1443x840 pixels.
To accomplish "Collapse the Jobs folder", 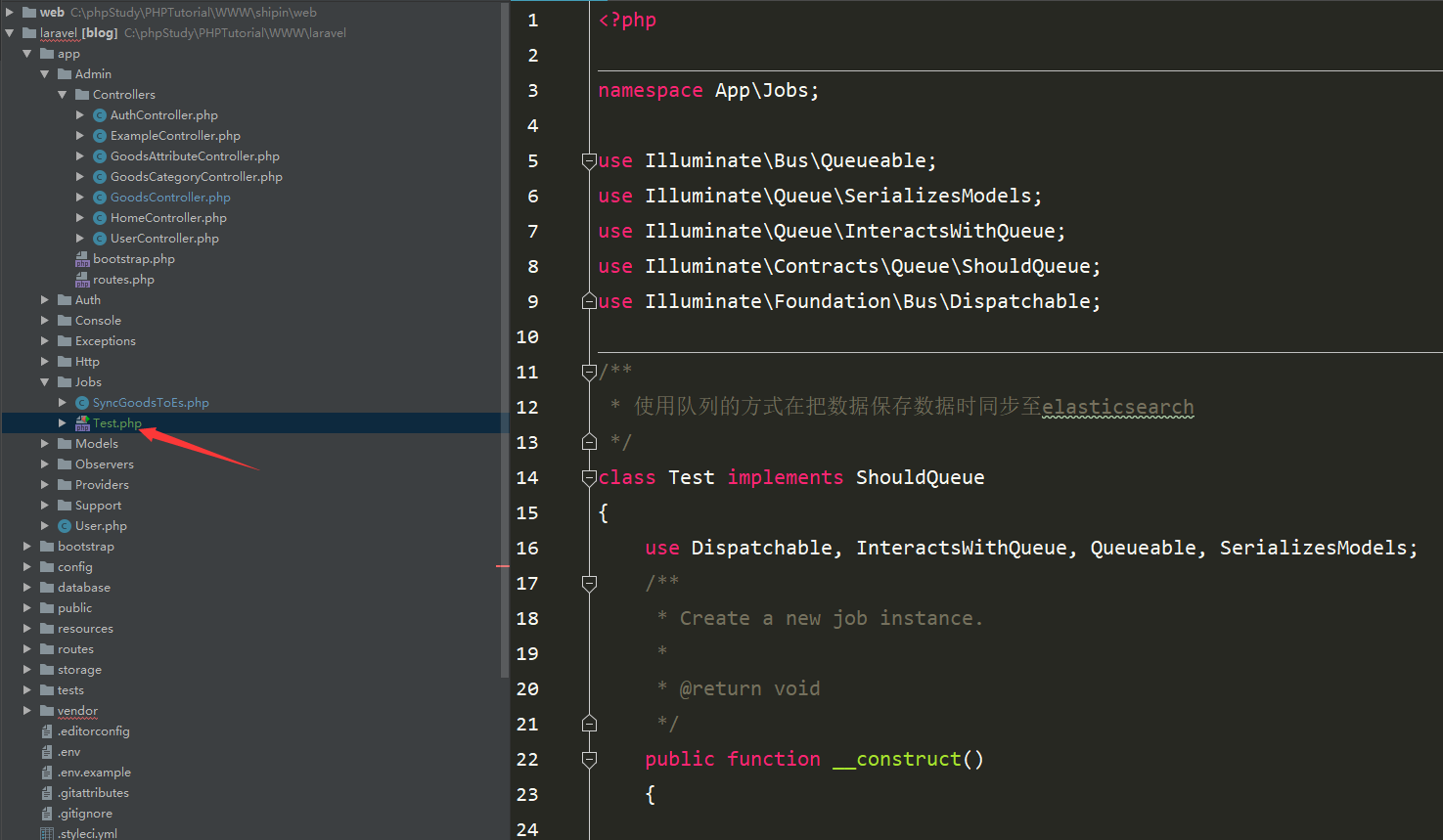I will [45, 382].
